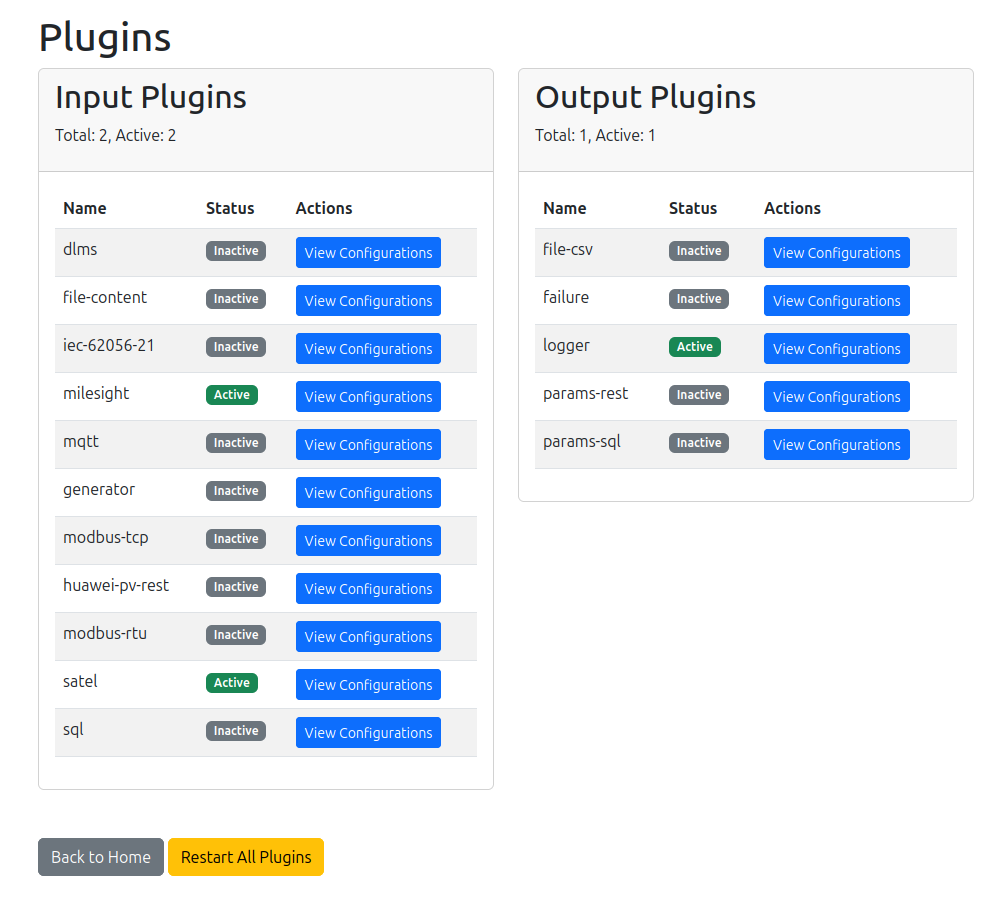
Task: View configurations for the mqtt plugin
Action: pos(368,445)
